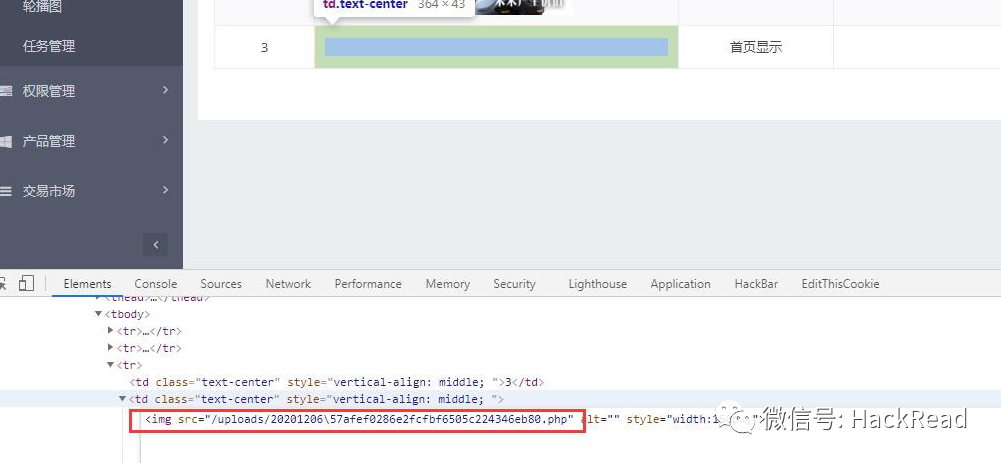This screenshot has width=1001, height=463.
Task: Switch to the Console tab
Action: coord(155,284)
